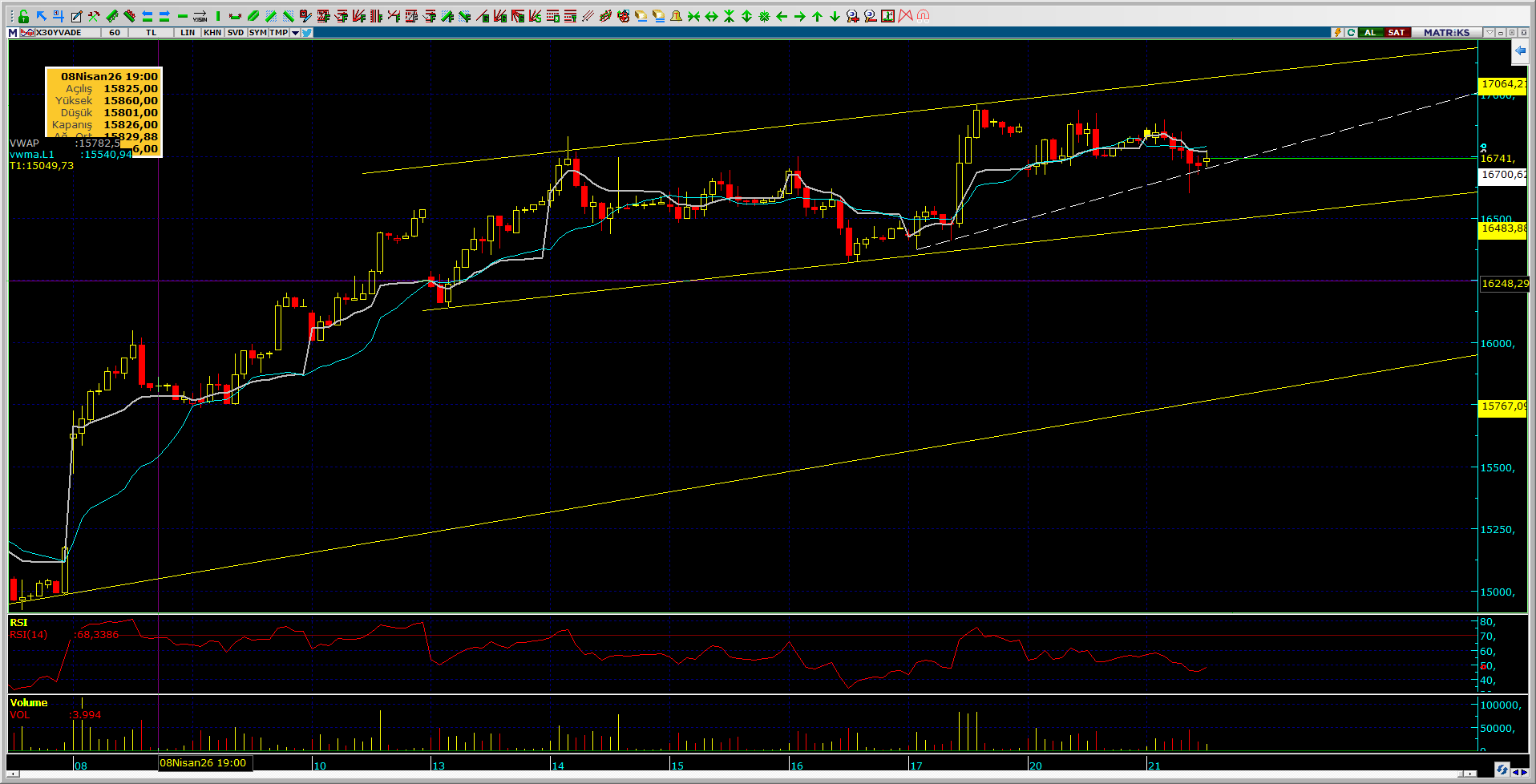Click the zoom out magnifier icon
This screenshot has width=1536, height=784.
[870, 16]
